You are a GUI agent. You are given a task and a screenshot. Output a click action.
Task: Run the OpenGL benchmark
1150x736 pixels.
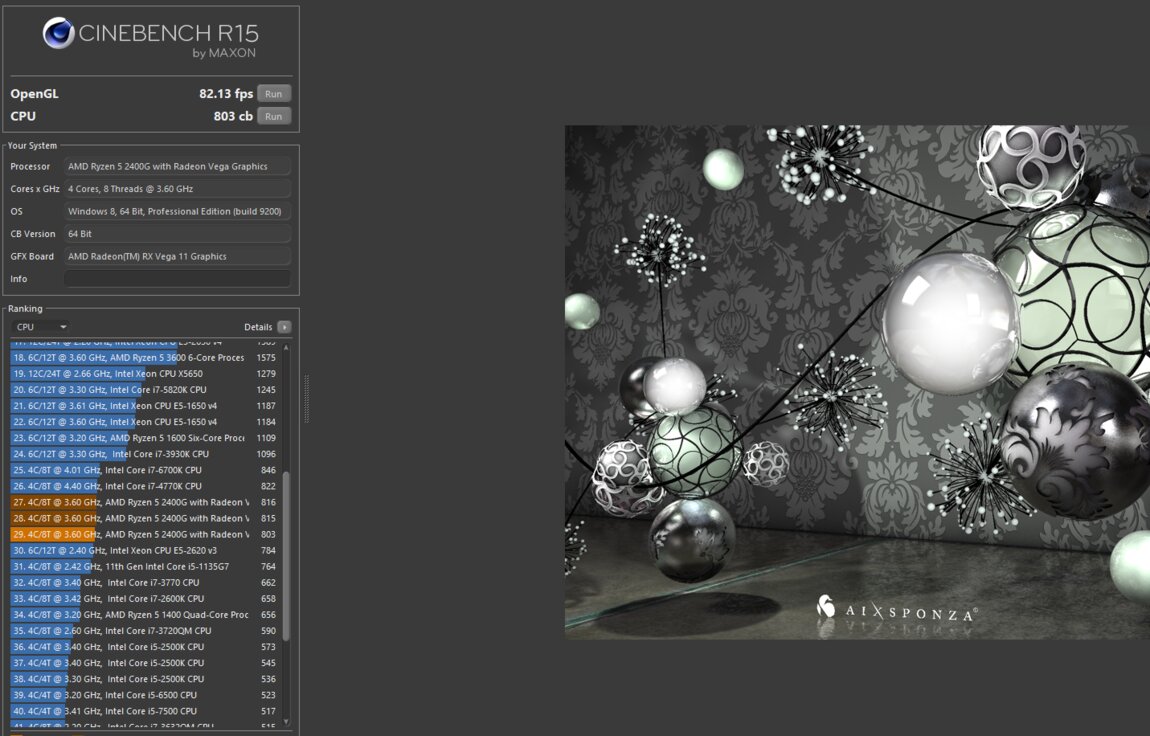(x=273, y=94)
